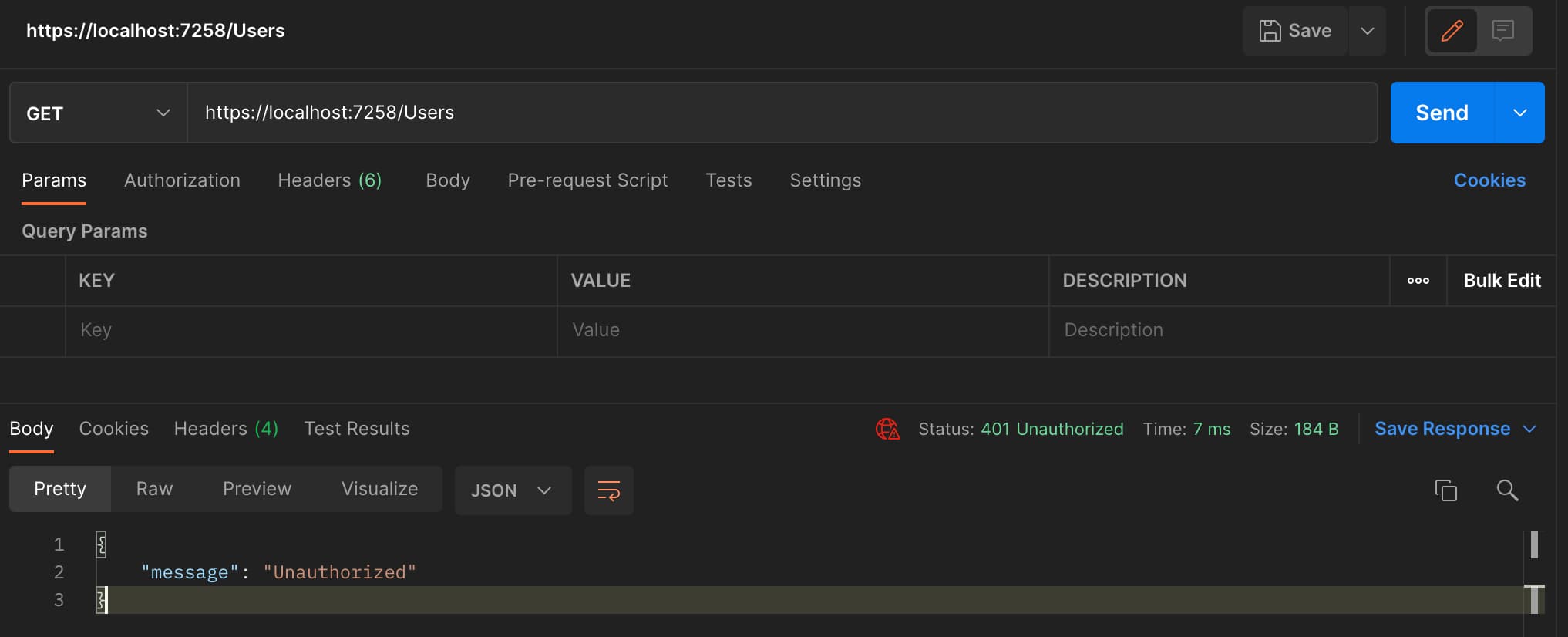
Task: Open the response Headers (4) tab
Action: (226, 429)
